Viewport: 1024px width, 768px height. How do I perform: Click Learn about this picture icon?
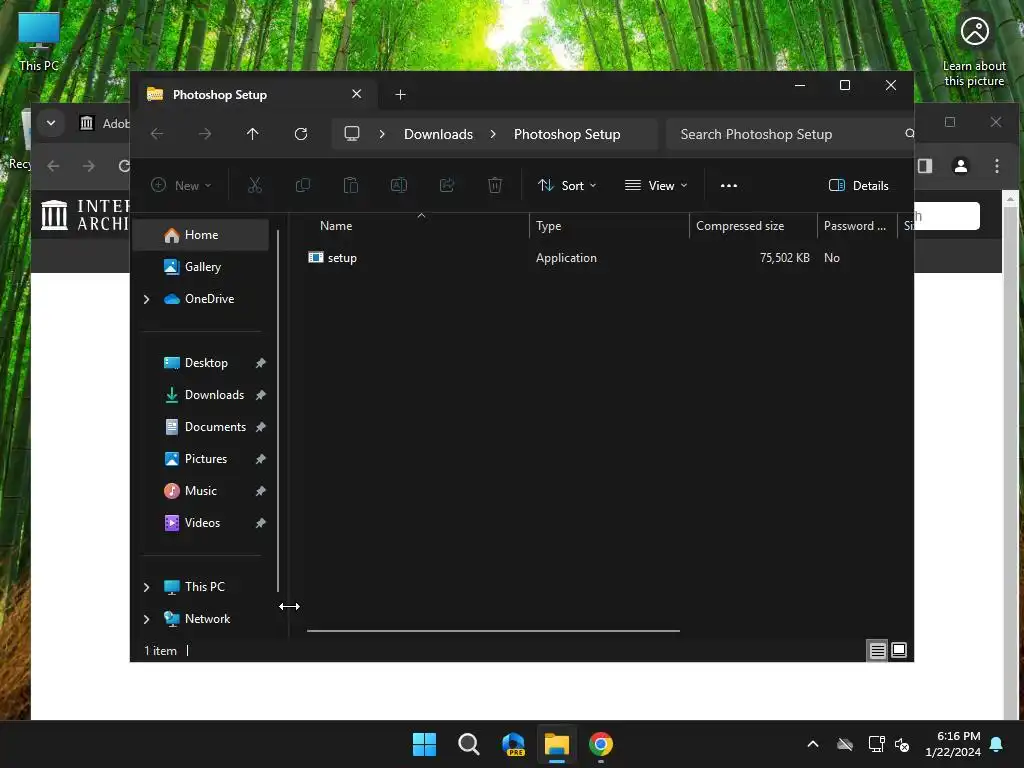point(974,52)
